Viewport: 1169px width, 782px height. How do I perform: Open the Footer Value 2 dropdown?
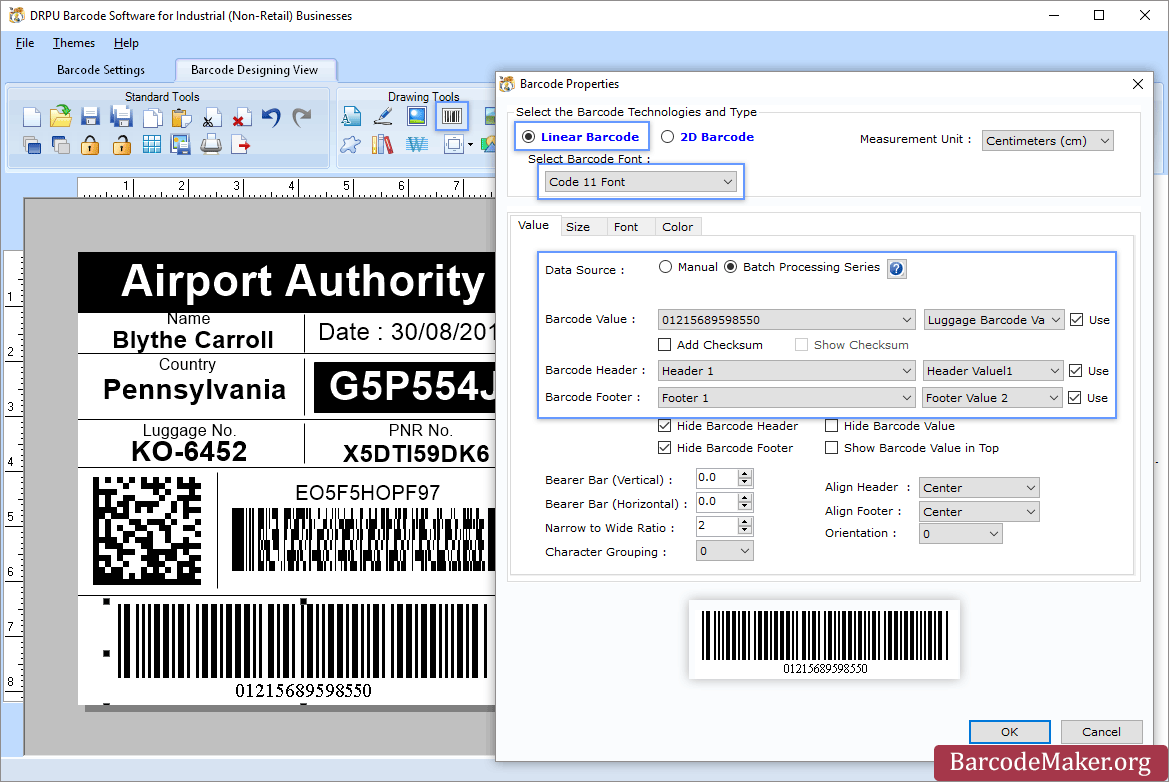pyautogui.click(x=992, y=398)
